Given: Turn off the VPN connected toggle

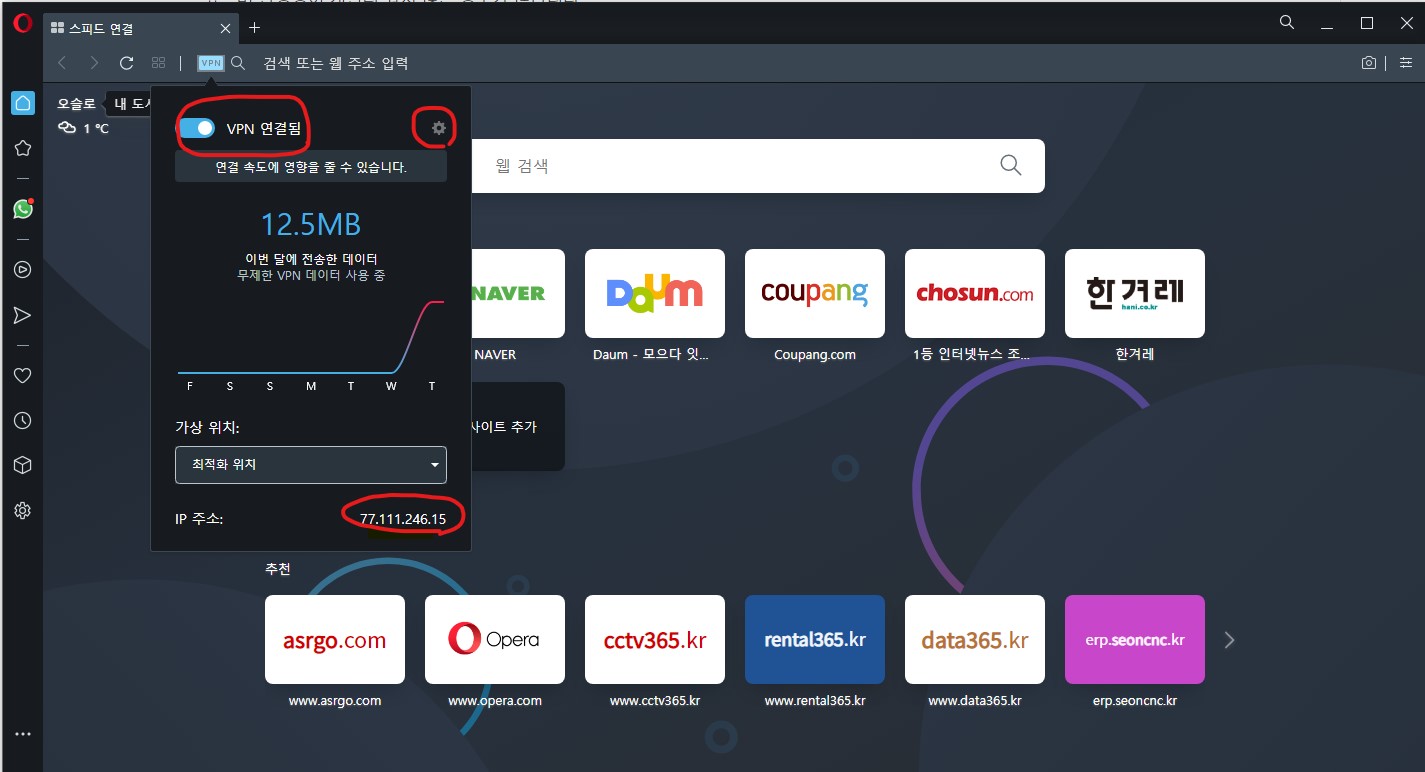Looking at the screenshot, I should [x=197, y=128].
